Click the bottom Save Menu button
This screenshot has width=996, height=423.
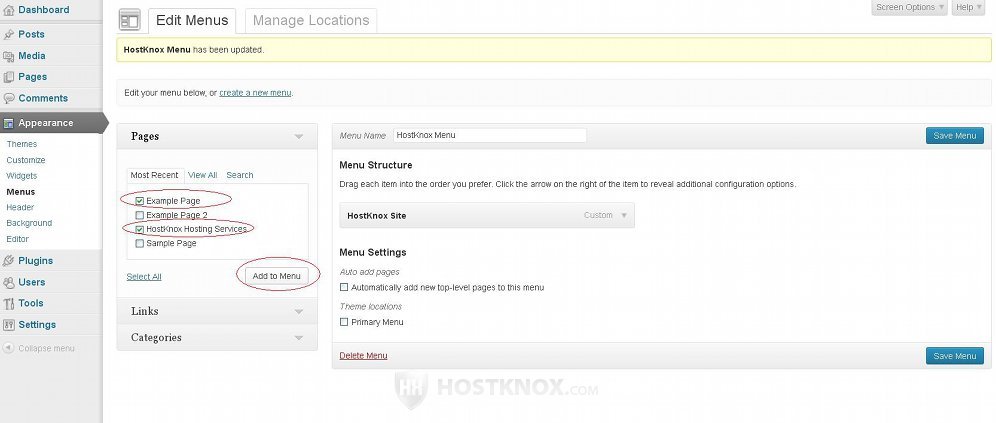pos(955,356)
